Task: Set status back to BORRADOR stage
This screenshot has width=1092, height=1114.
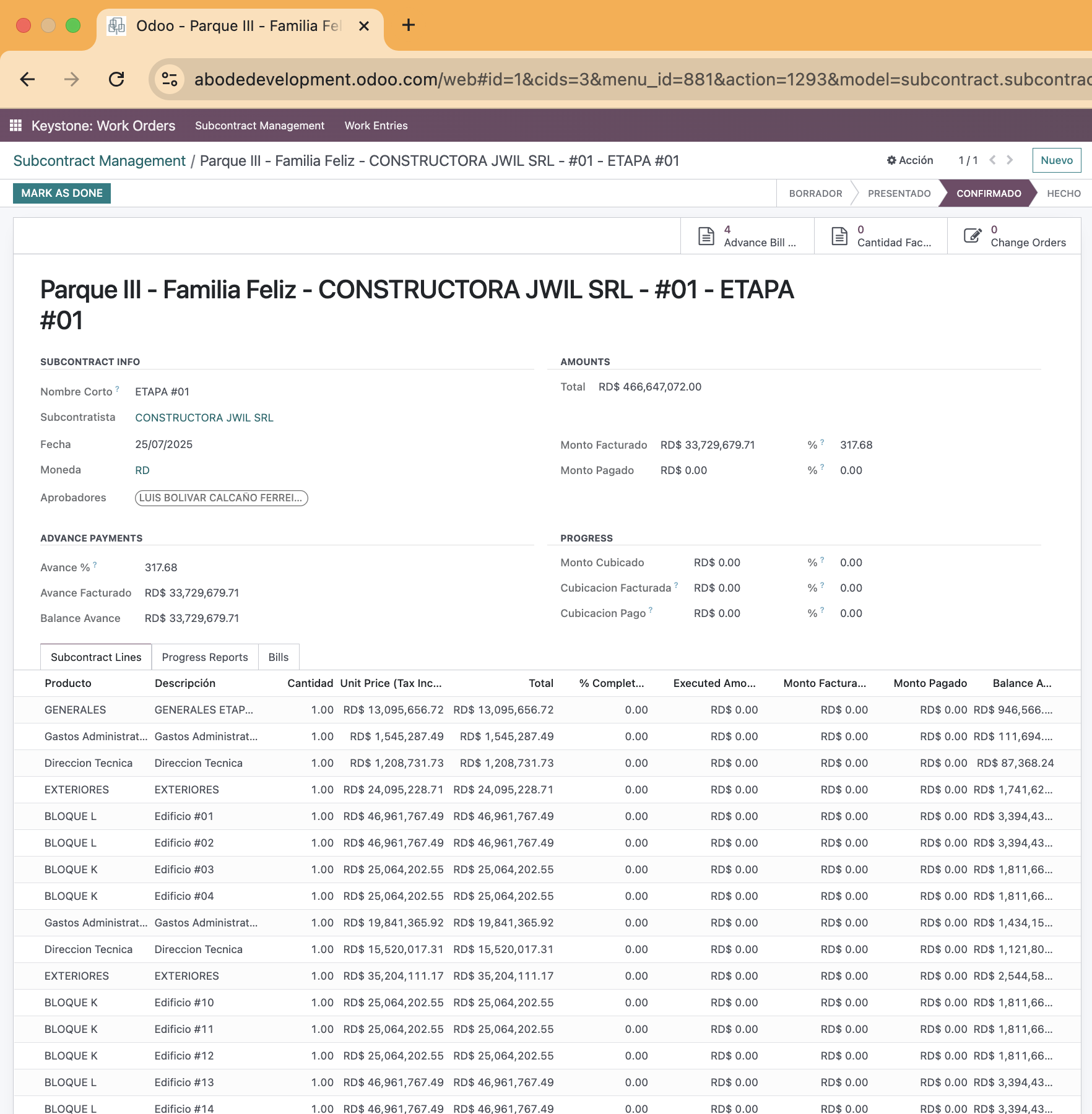Action: (x=815, y=193)
